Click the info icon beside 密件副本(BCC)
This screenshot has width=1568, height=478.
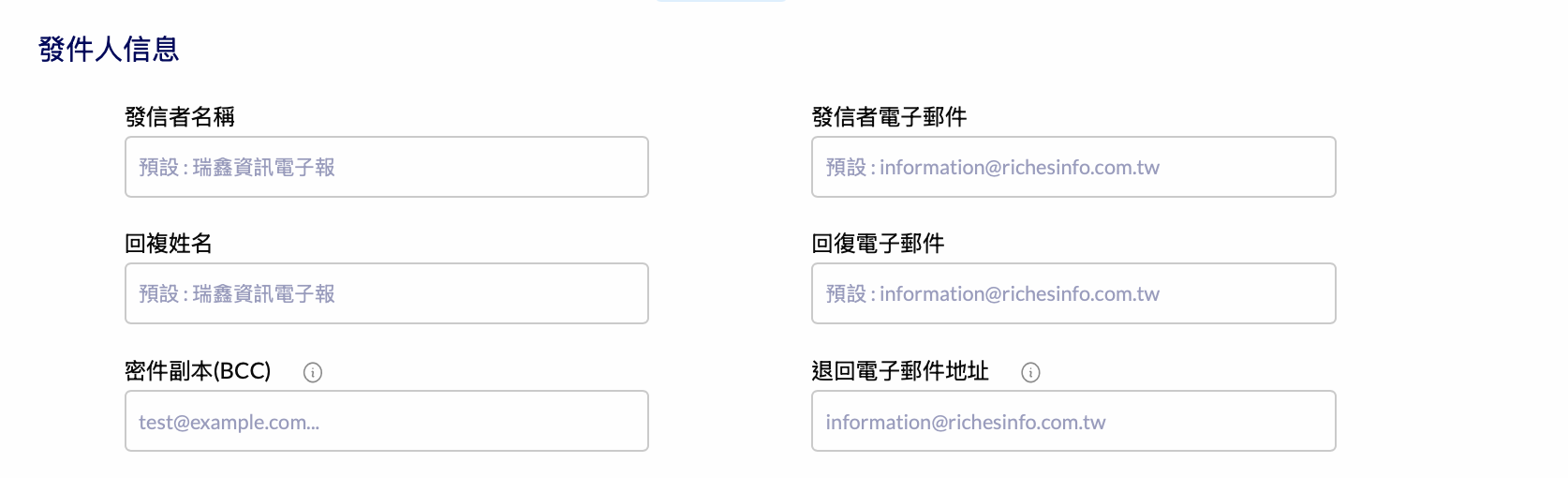313,372
